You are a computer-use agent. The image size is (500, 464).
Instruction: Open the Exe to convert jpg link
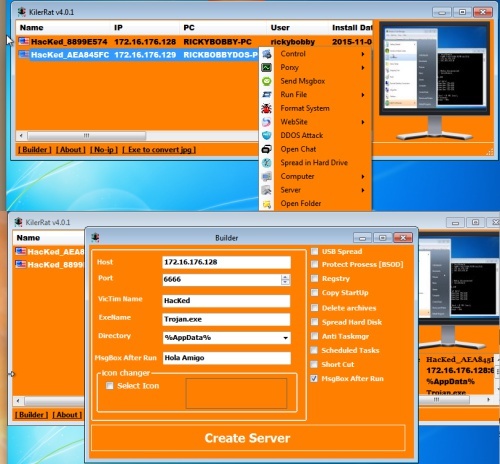click(159, 150)
